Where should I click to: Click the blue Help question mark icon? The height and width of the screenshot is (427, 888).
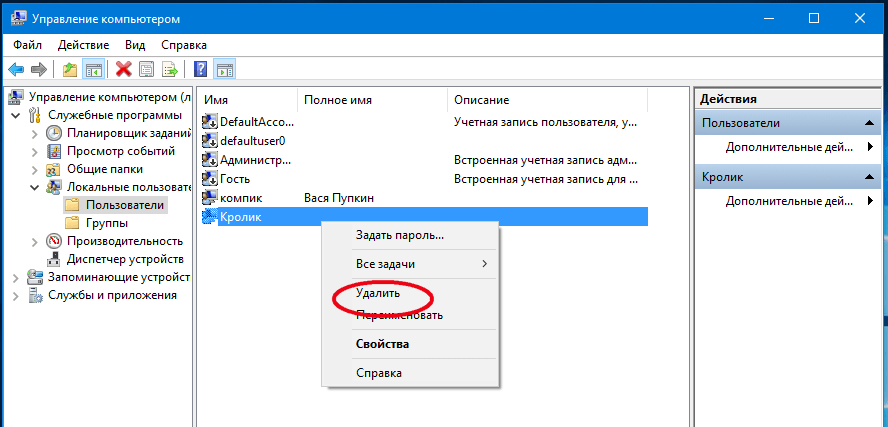pos(201,69)
